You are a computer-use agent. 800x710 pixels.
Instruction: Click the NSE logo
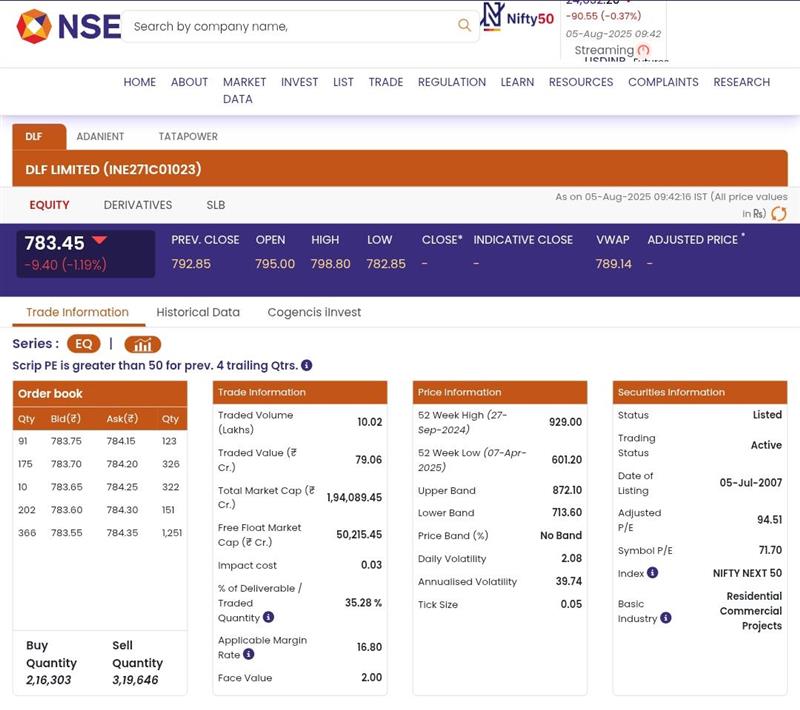(x=68, y=26)
